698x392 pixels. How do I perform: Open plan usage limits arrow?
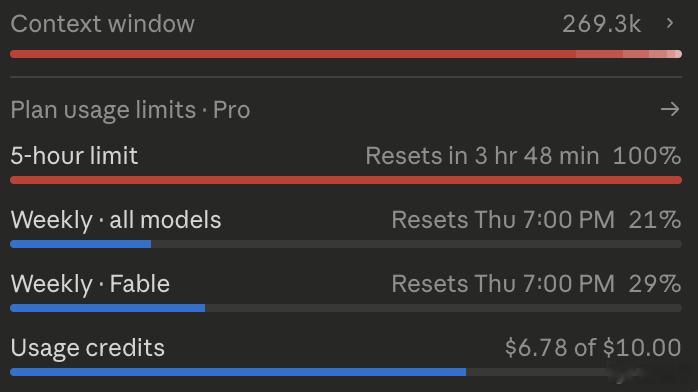click(670, 109)
